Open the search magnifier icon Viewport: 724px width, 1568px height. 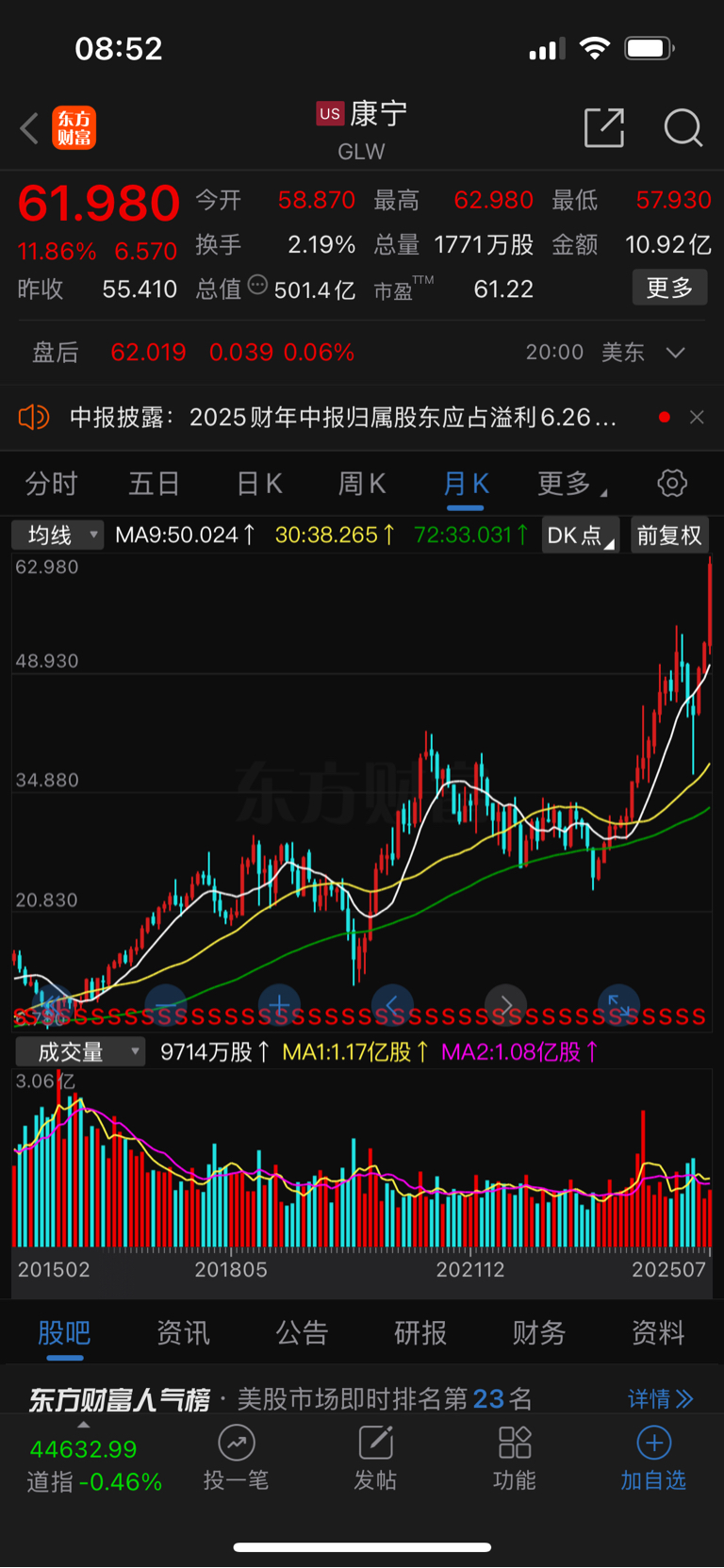pyautogui.click(x=683, y=127)
